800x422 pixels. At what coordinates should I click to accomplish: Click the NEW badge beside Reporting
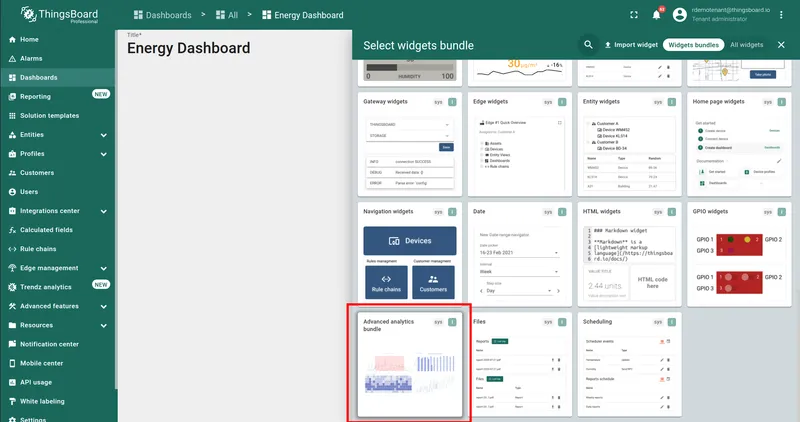(101, 94)
